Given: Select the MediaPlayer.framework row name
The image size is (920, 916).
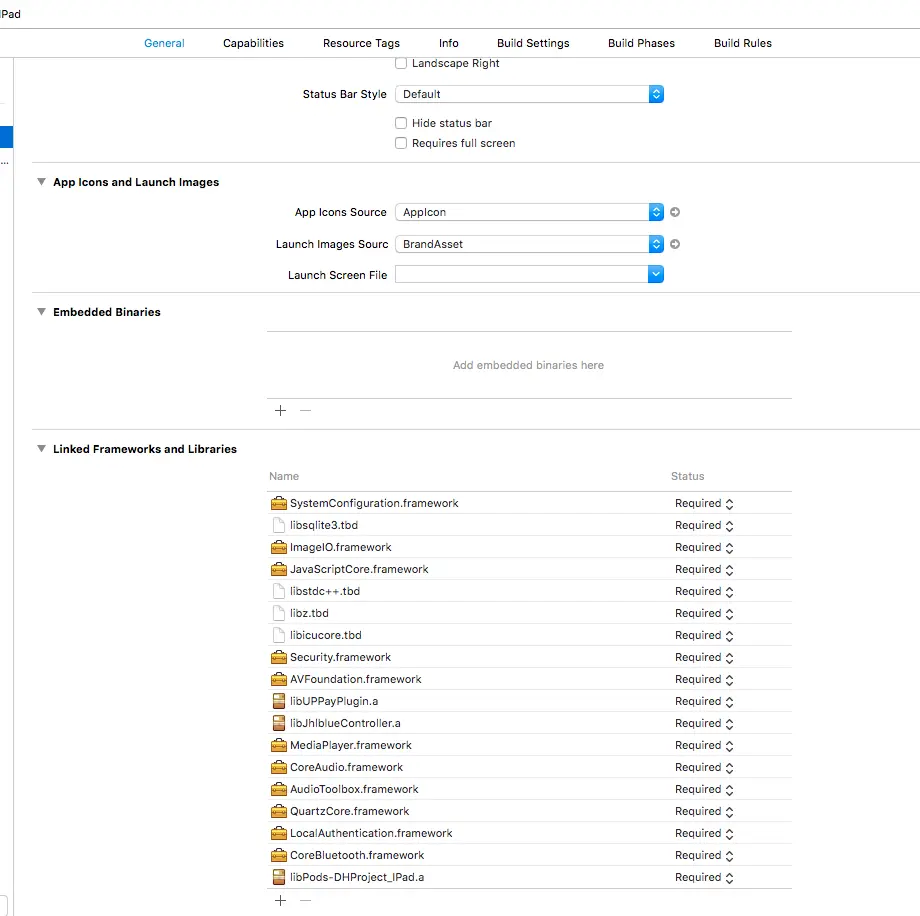Looking at the screenshot, I should [x=351, y=745].
